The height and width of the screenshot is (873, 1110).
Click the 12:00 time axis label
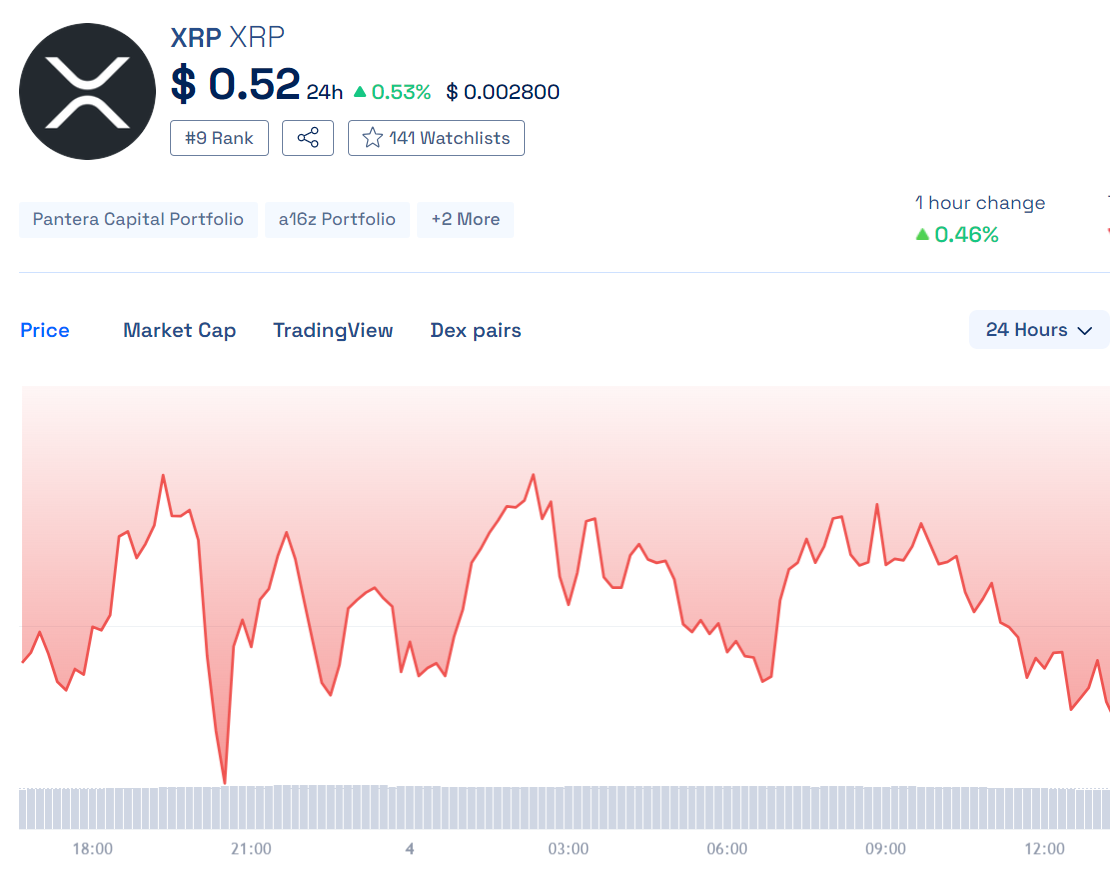(1044, 849)
